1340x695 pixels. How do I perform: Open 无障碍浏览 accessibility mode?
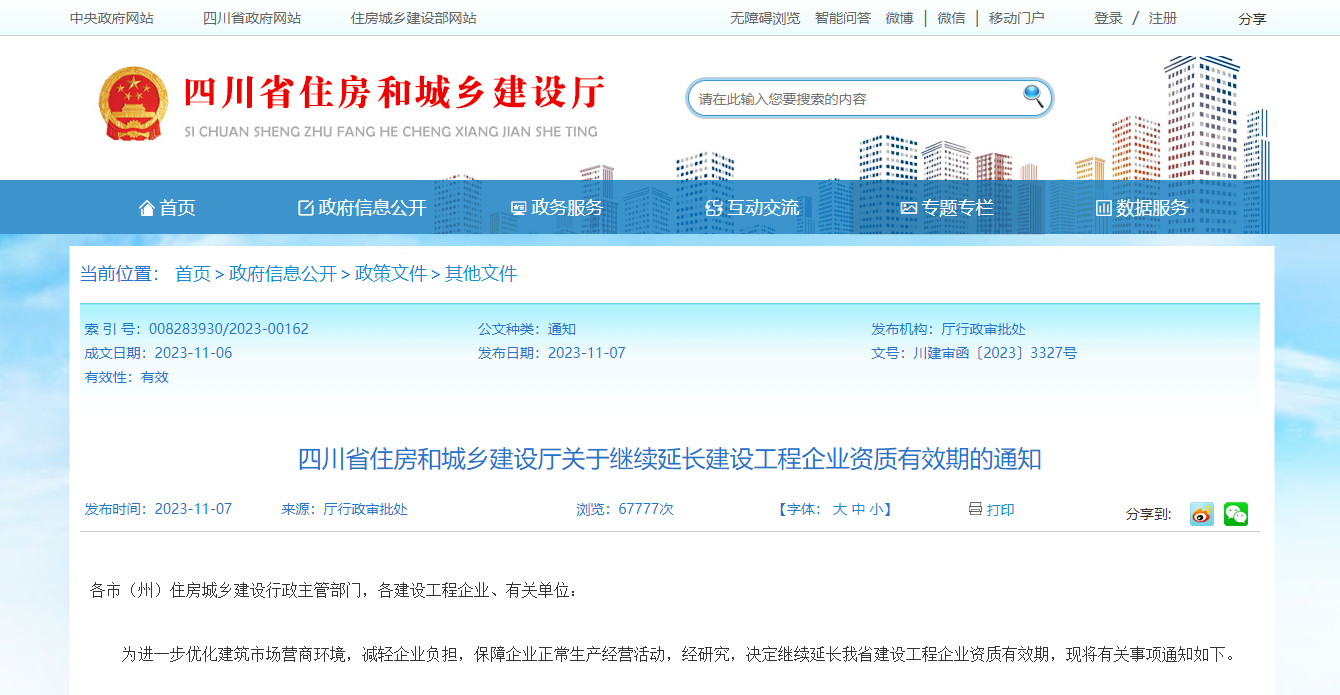pyautogui.click(x=765, y=18)
